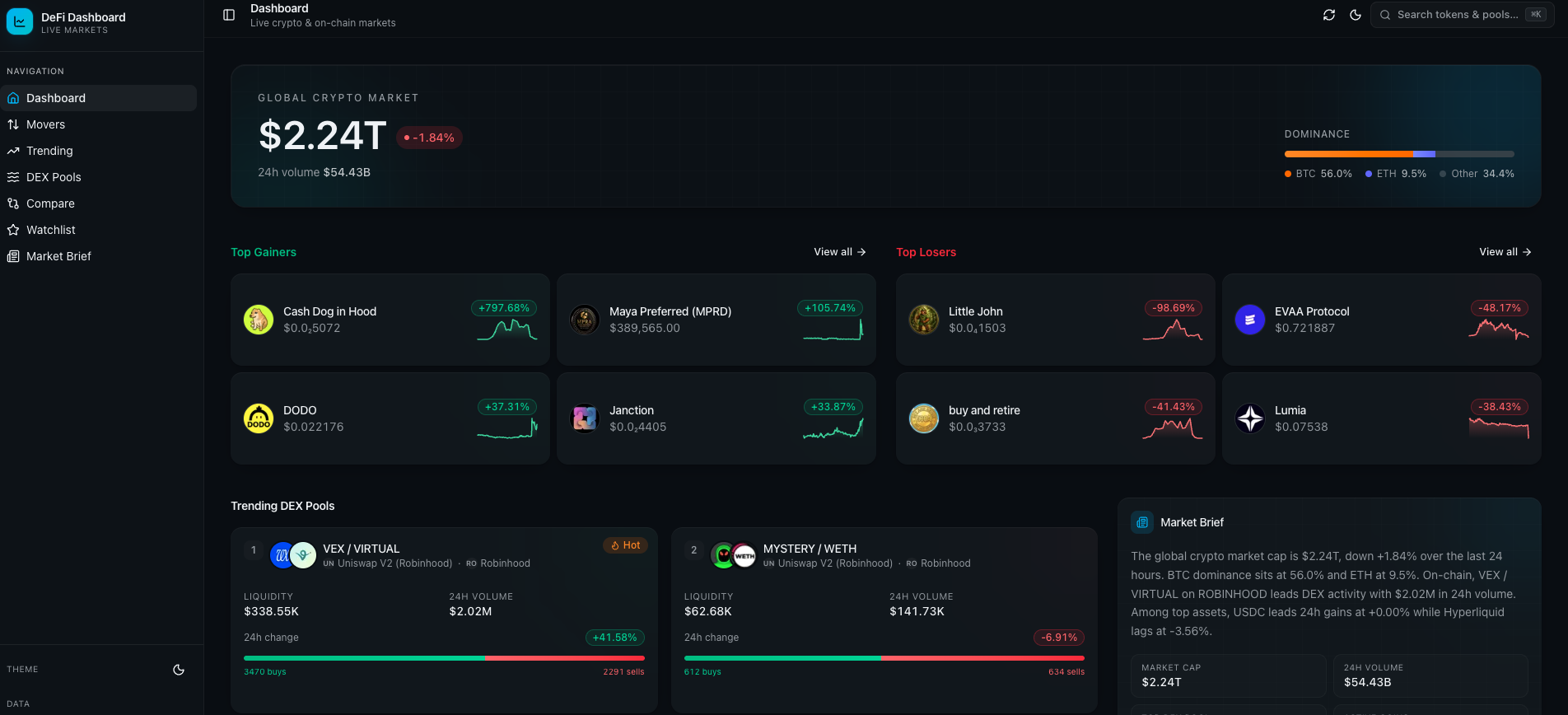Open the Cash Dog in Hood card
The height and width of the screenshot is (715, 1568).
[x=390, y=320]
